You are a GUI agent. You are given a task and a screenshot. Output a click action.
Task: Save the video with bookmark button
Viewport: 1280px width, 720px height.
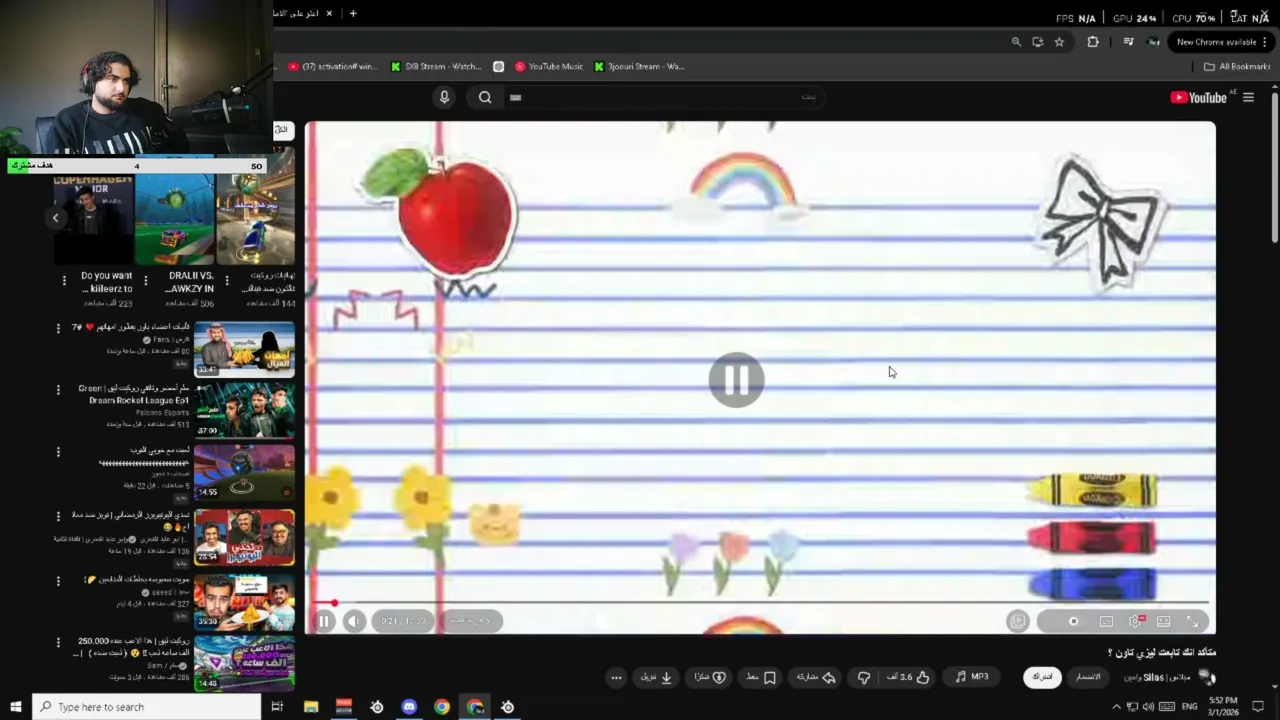coord(760,677)
